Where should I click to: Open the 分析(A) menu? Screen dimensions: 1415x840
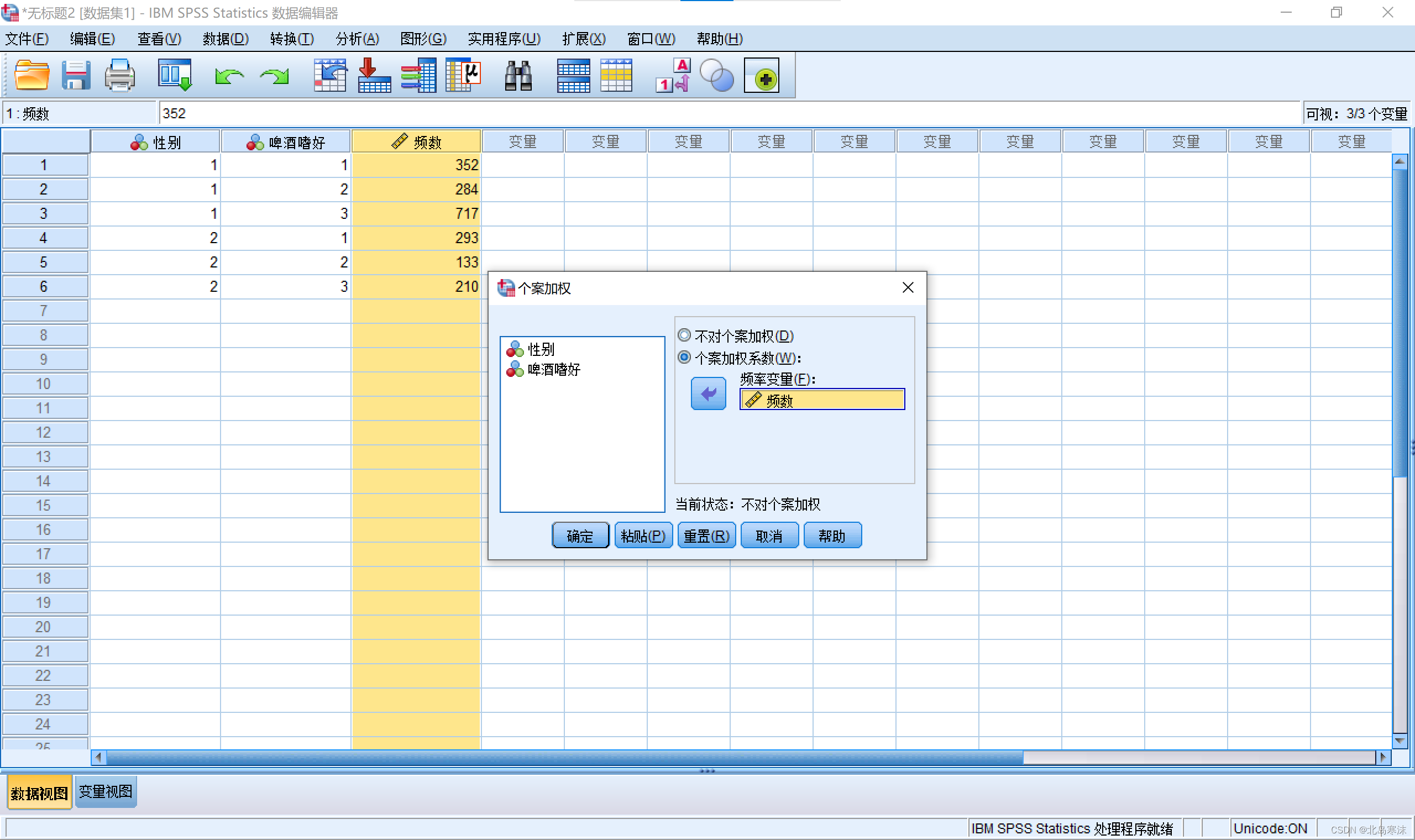point(357,39)
